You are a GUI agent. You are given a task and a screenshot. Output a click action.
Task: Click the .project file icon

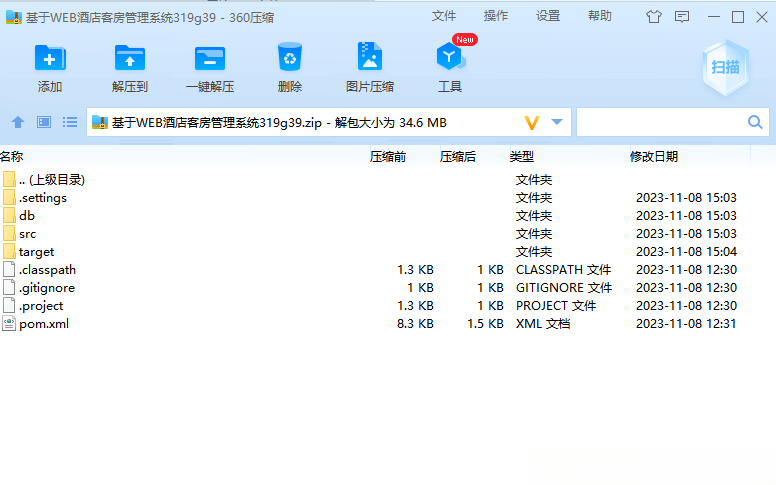[9, 305]
